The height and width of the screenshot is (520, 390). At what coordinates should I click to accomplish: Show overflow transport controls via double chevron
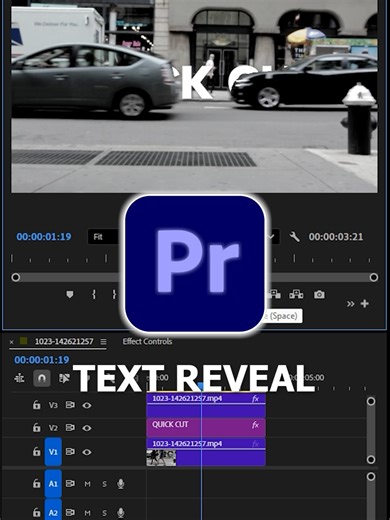click(350, 304)
